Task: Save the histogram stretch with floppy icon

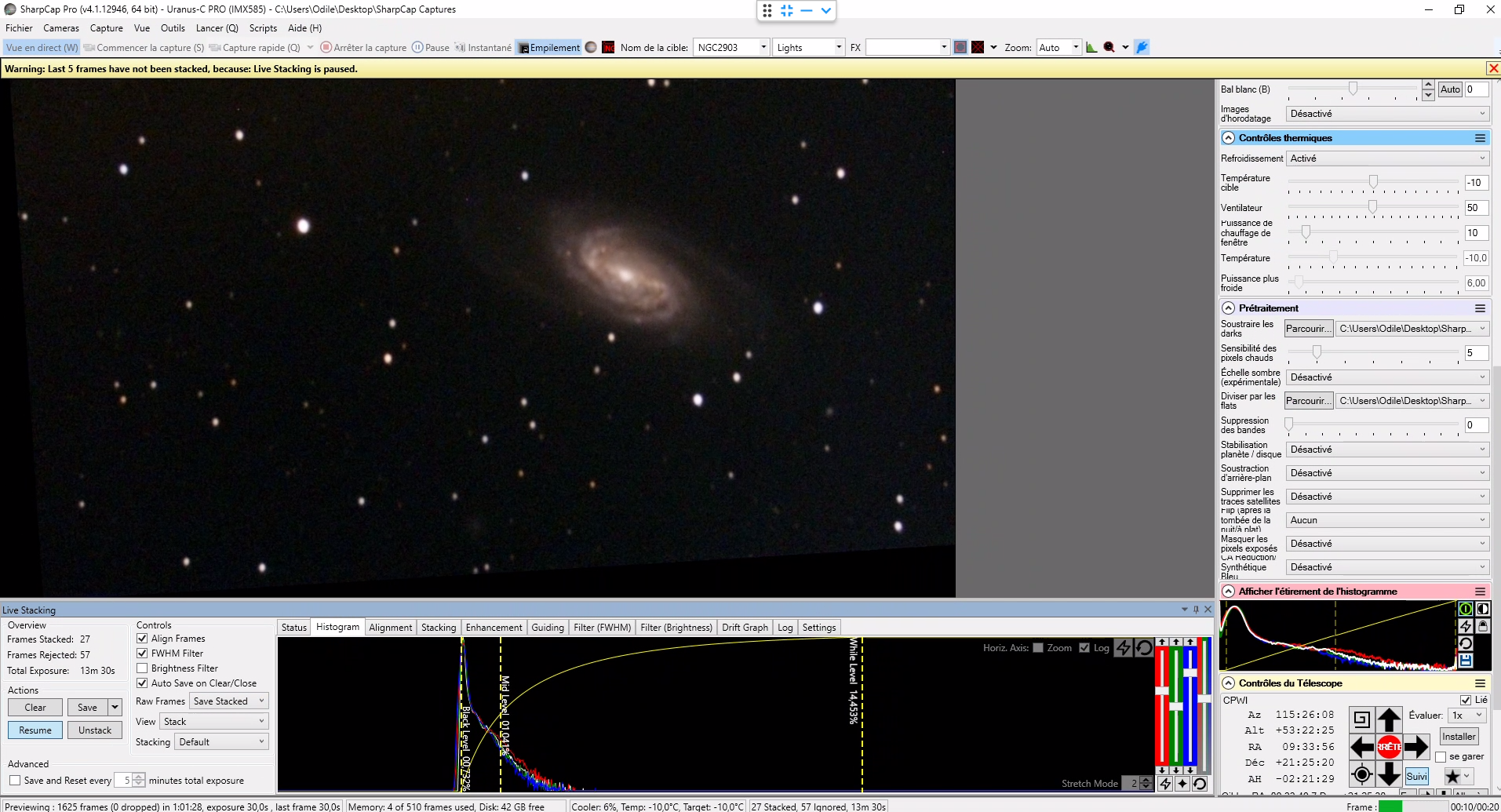Action: click(1465, 661)
